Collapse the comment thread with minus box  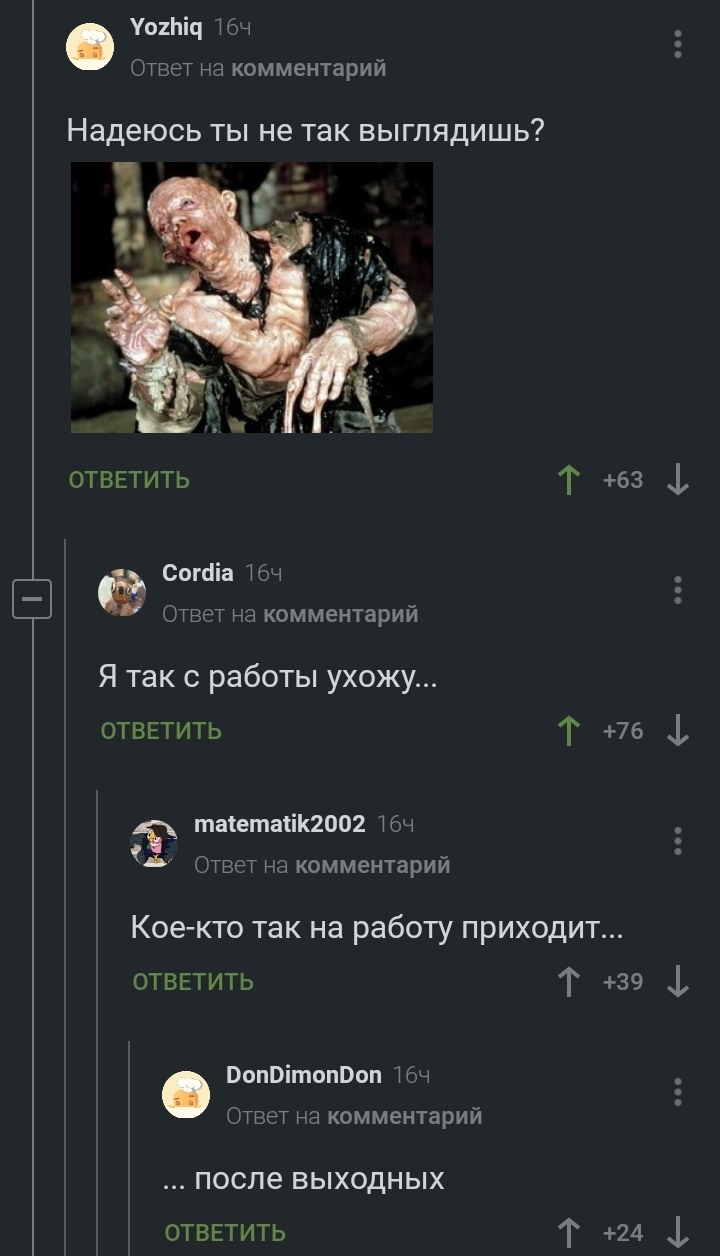pos(31,600)
